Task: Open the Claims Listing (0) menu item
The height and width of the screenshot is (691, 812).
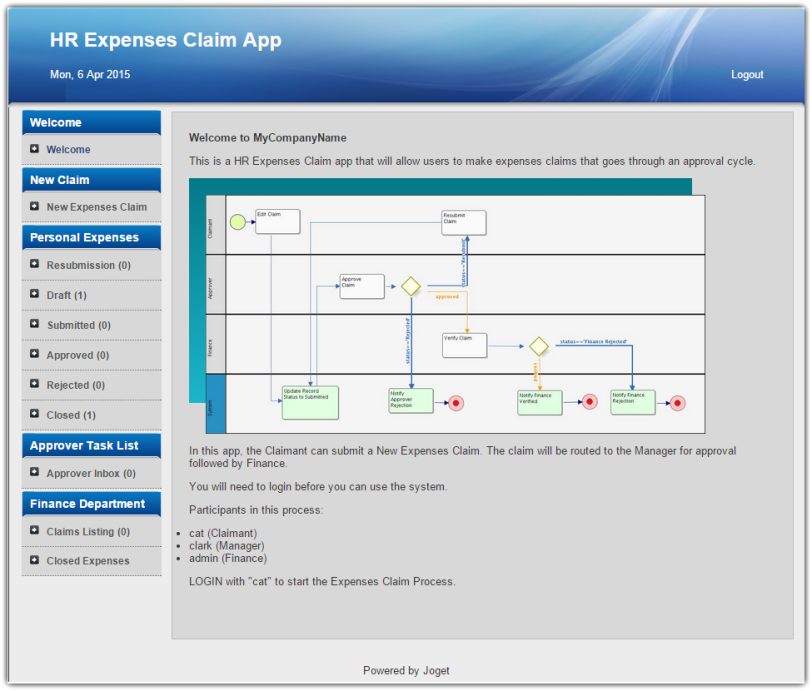Action: pos(88,532)
